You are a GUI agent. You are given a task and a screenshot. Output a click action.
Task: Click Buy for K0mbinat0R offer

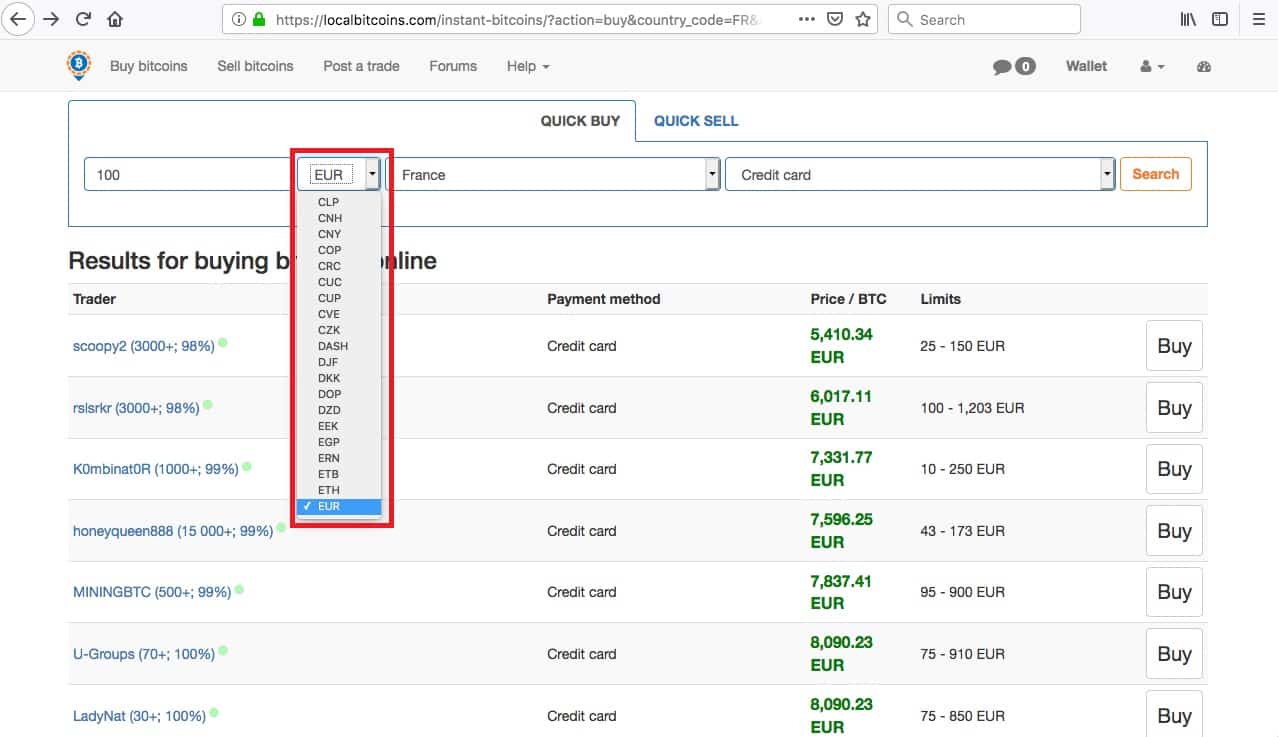[1174, 469]
